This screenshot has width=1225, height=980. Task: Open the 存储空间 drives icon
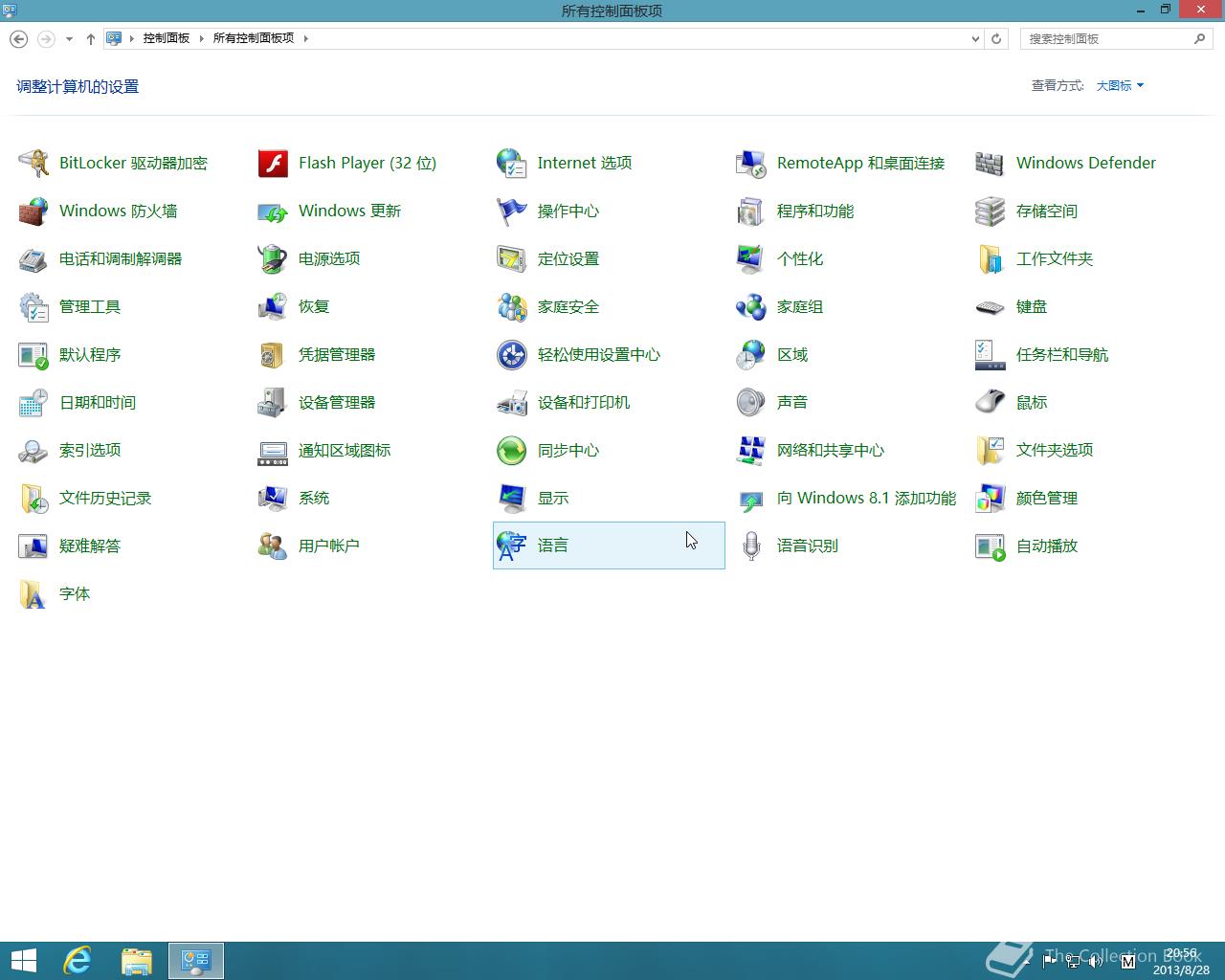tap(991, 211)
